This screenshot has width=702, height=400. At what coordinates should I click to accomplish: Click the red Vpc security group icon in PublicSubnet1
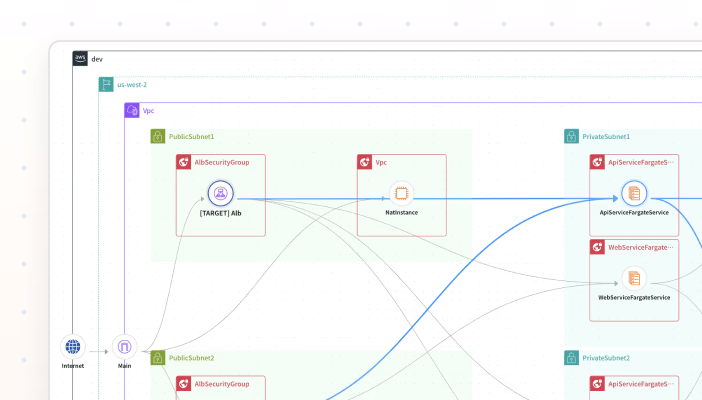(x=365, y=161)
